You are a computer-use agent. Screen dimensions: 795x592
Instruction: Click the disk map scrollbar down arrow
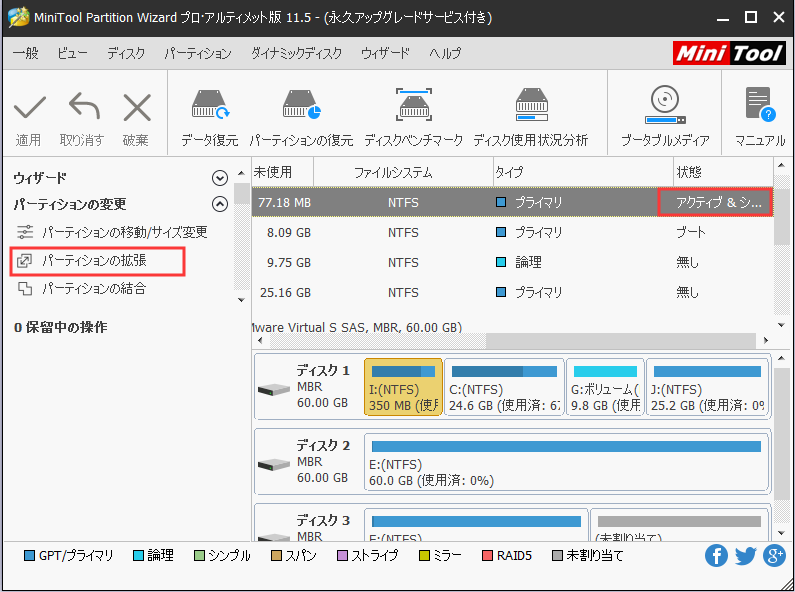tap(781, 533)
